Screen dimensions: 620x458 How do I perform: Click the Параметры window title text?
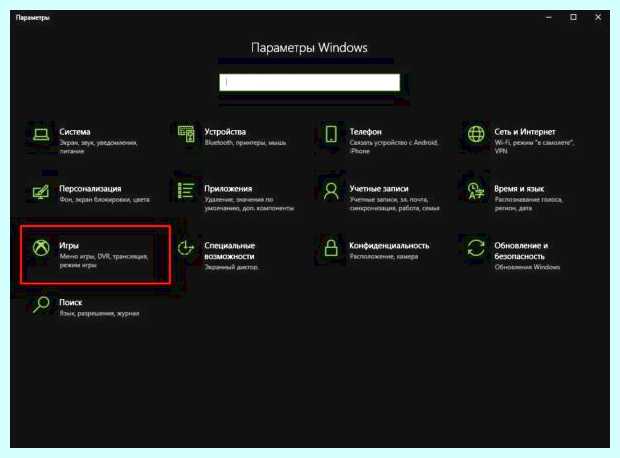click(x=32, y=17)
